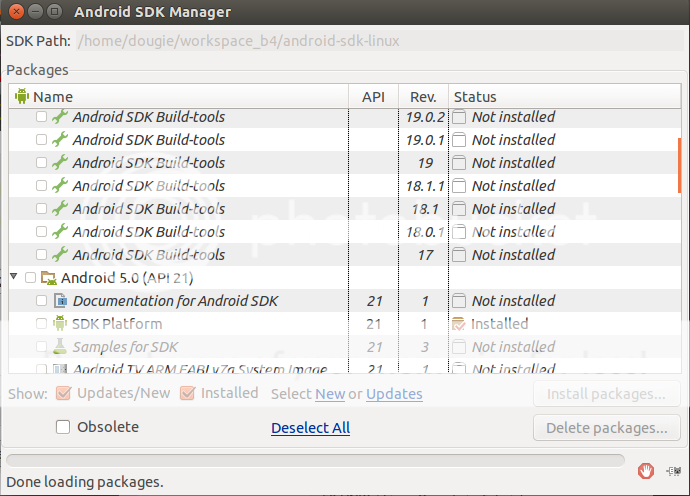Check Build-tools 19.0.2 checkbox
This screenshot has width=690, height=496.
[x=41, y=117]
